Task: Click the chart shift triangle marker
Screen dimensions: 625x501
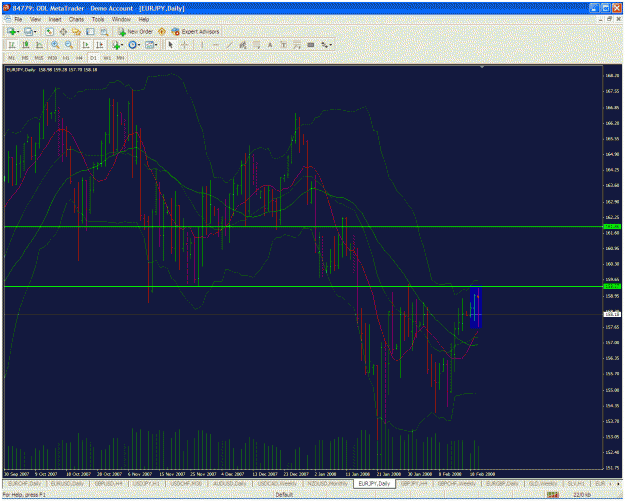Action: [482, 67]
